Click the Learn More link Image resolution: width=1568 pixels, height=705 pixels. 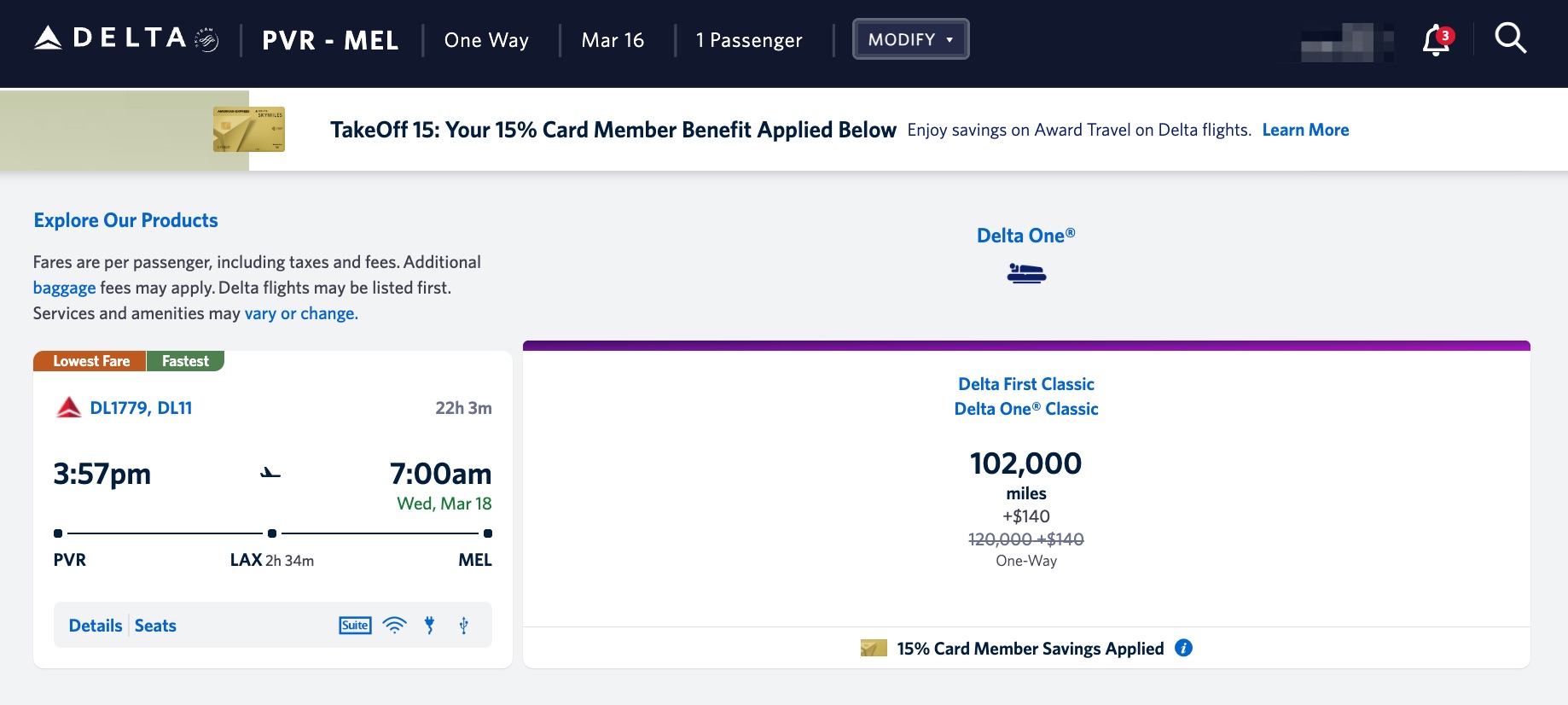point(1305,130)
